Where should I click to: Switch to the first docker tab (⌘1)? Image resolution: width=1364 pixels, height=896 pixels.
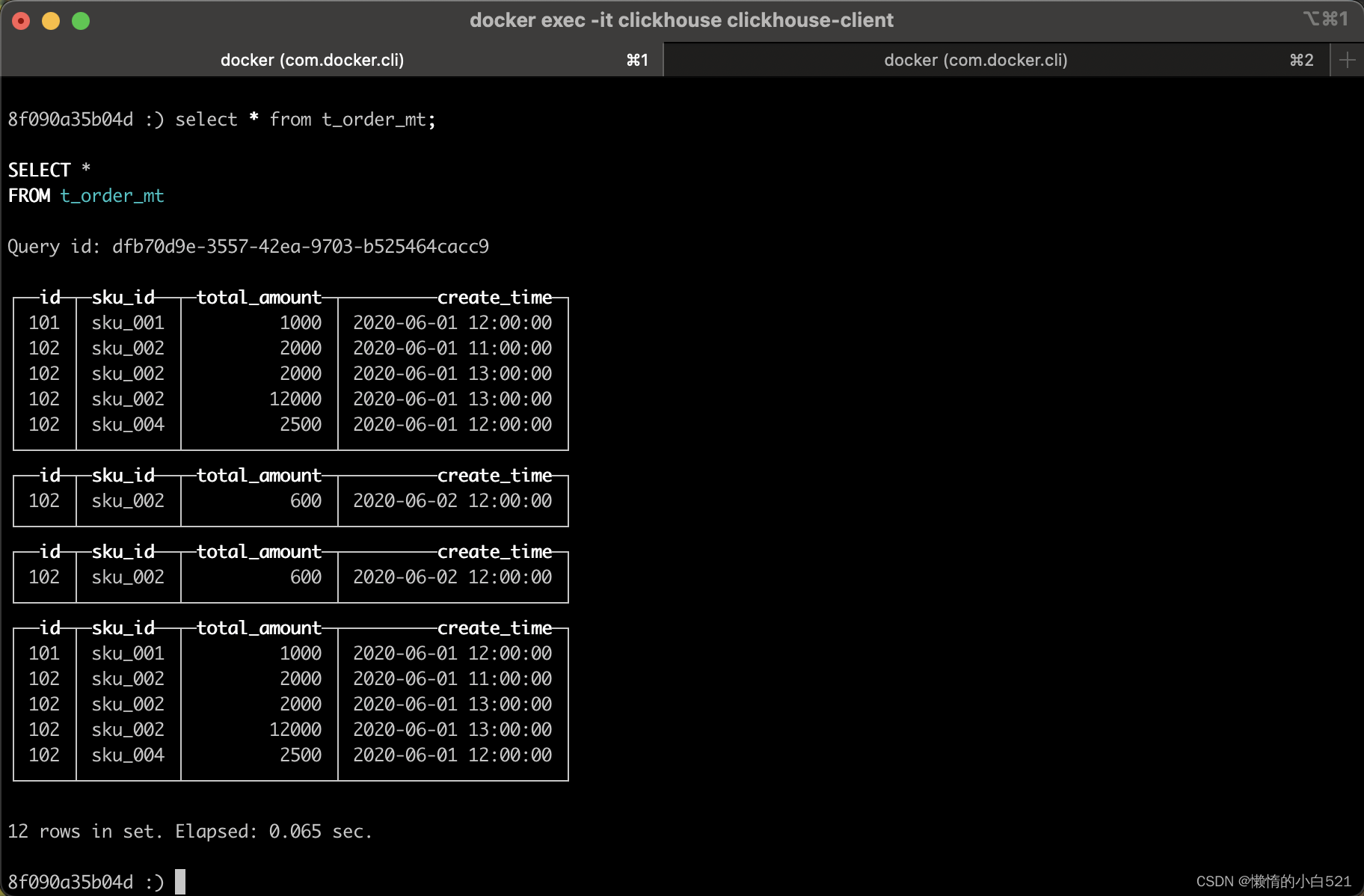(331, 60)
